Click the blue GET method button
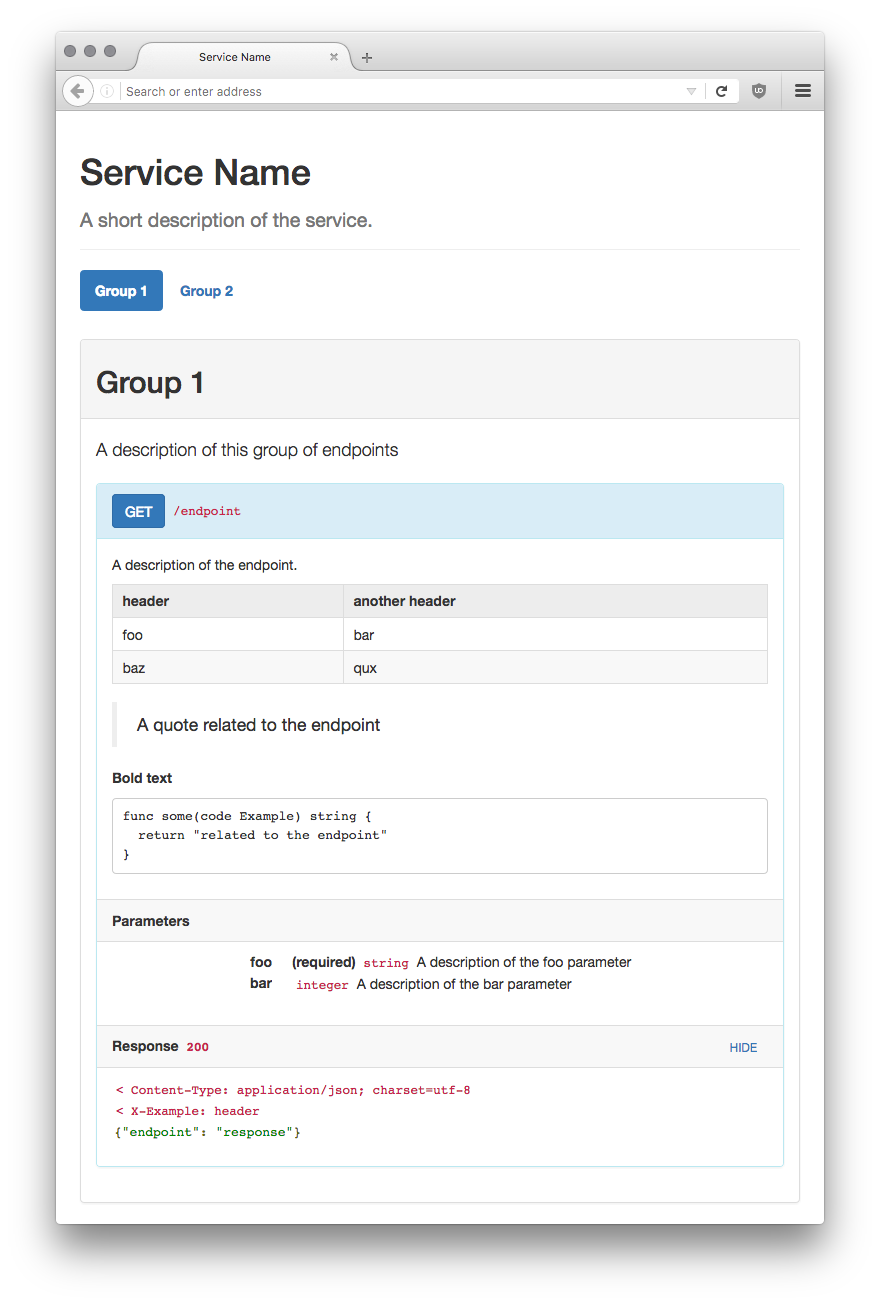 pyautogui.click(x=138, y=511)
